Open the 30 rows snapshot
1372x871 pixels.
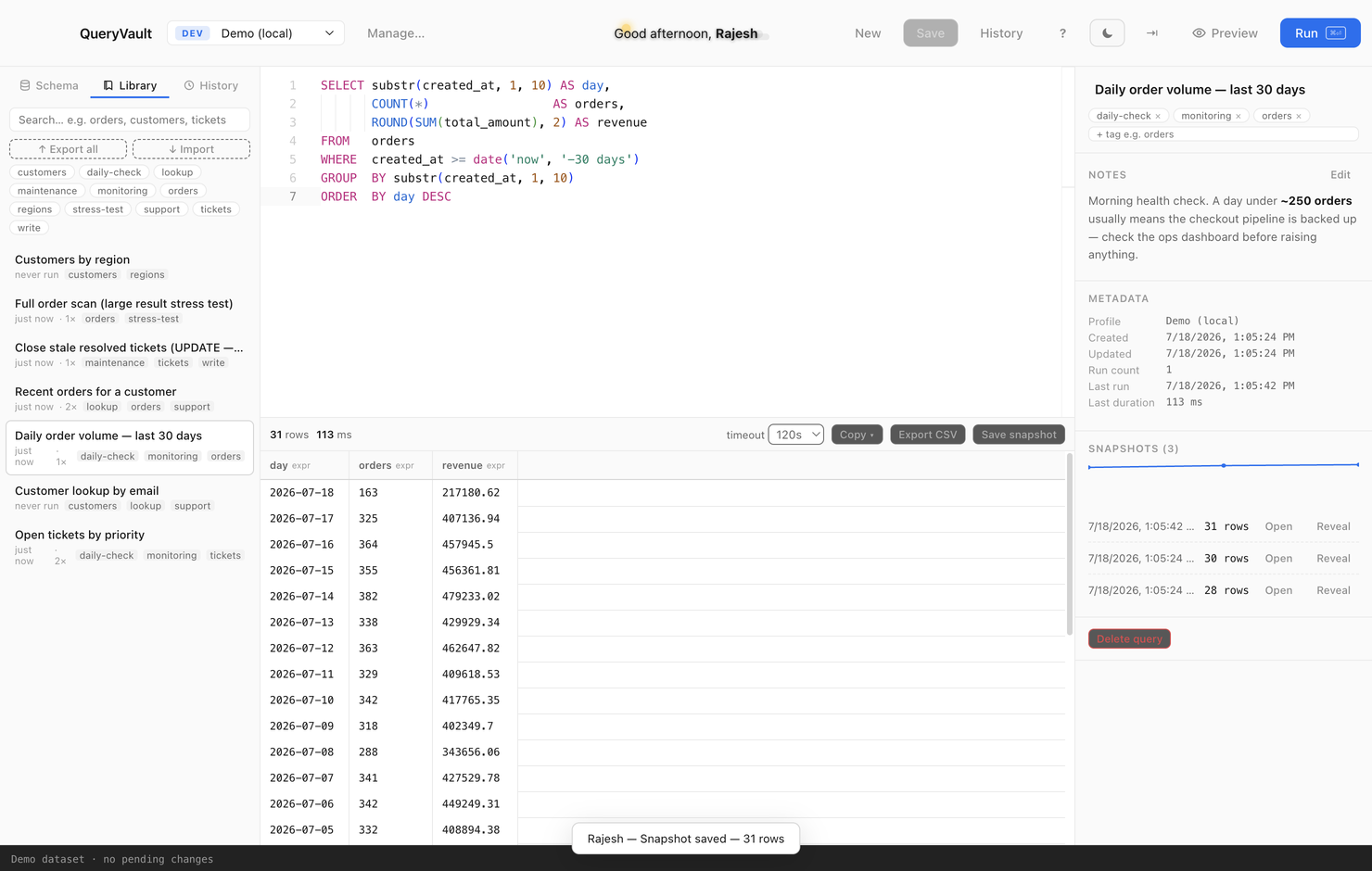1278,559
